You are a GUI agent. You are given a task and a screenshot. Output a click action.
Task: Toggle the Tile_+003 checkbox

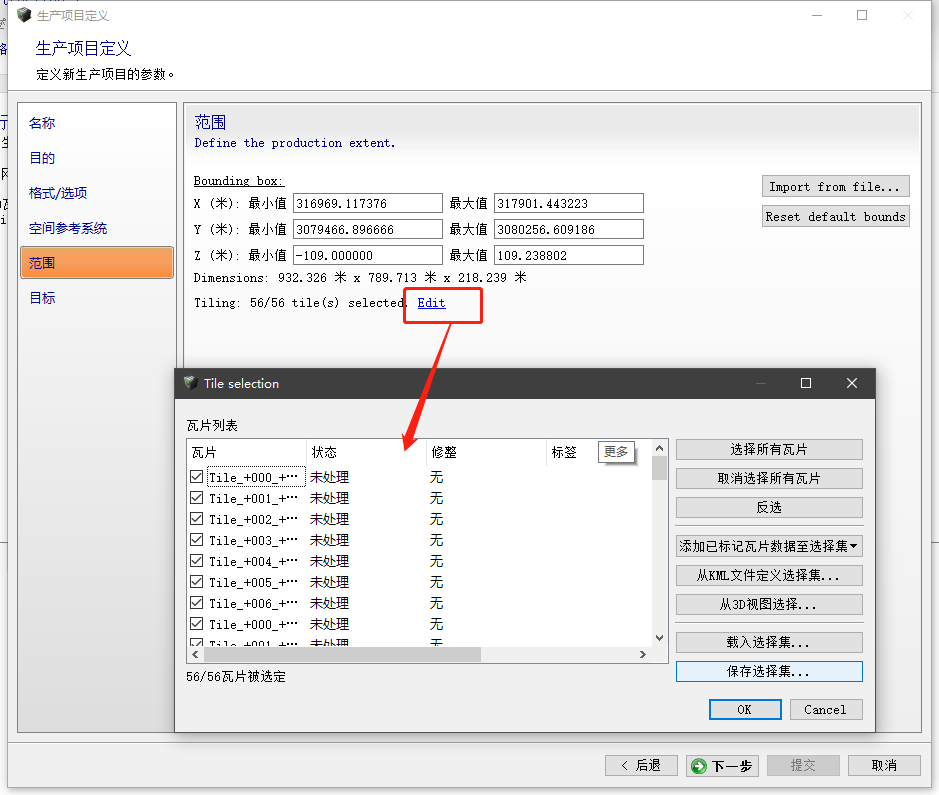[x=196, y=540]
